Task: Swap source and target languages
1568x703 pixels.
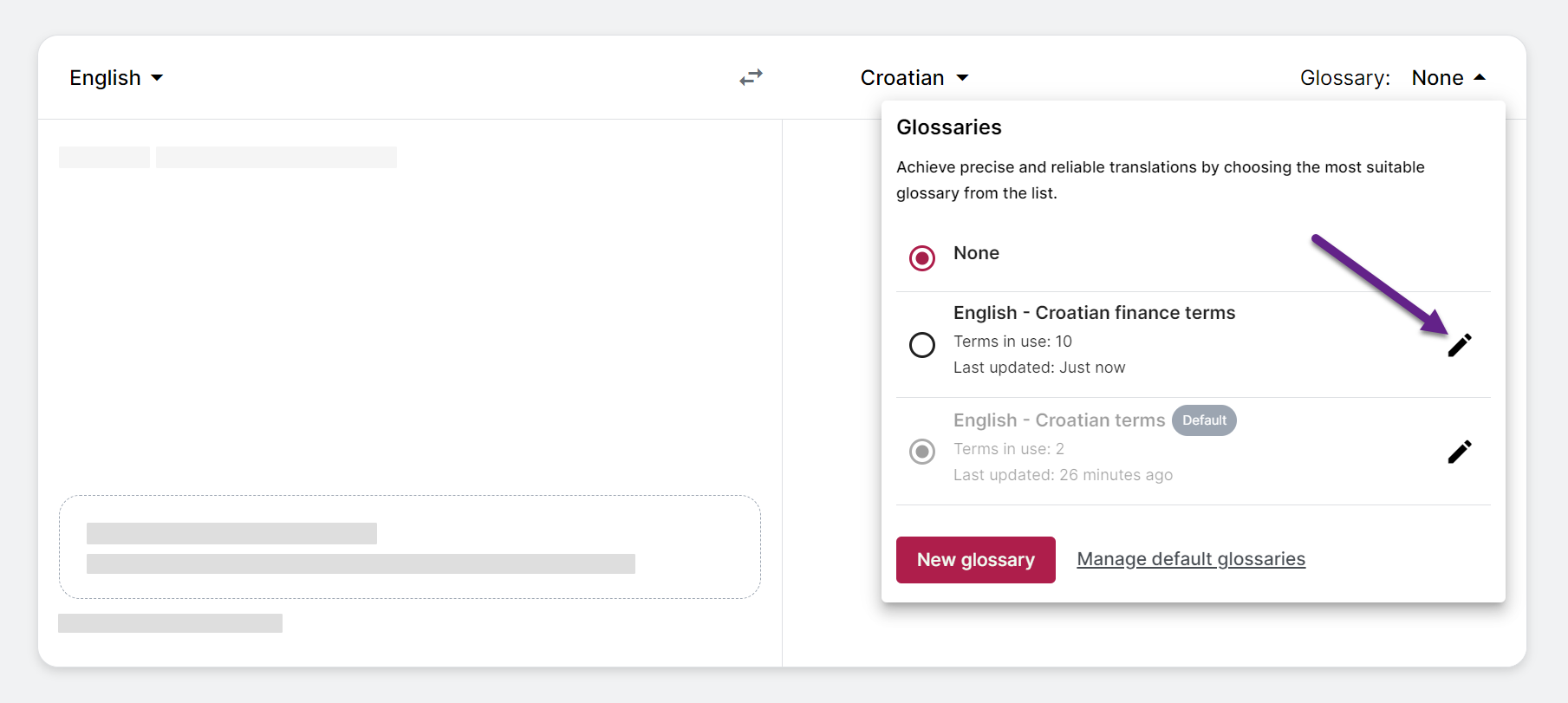Action: click(751, 77)
